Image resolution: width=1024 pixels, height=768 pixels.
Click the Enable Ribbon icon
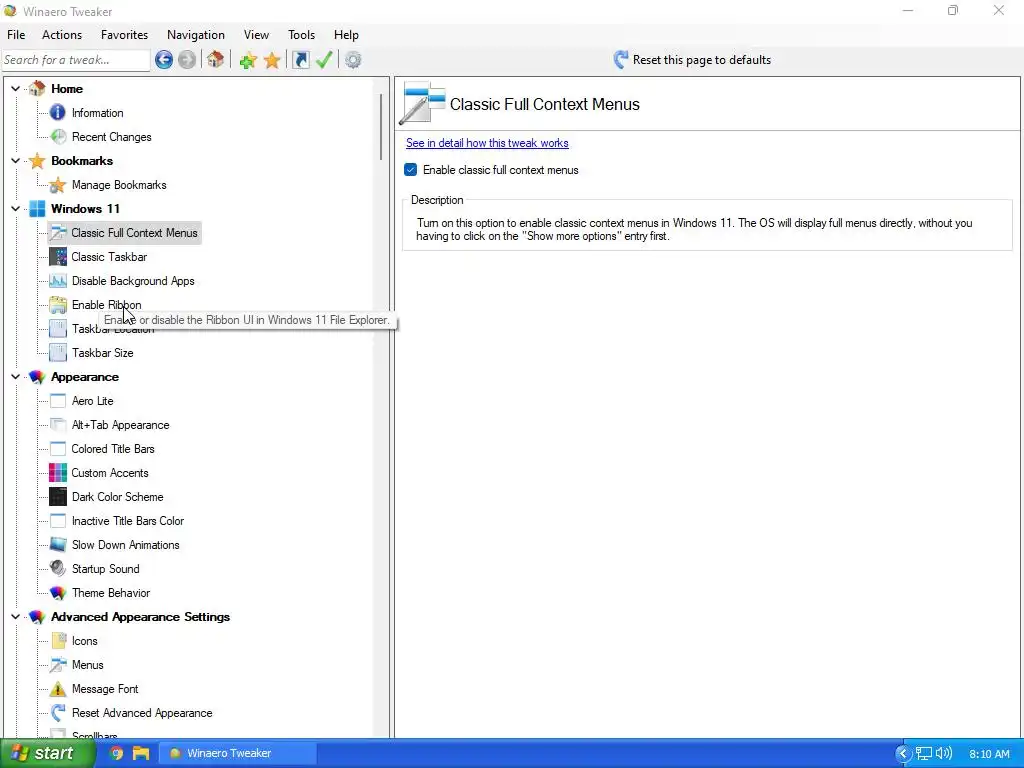[57, 305]
